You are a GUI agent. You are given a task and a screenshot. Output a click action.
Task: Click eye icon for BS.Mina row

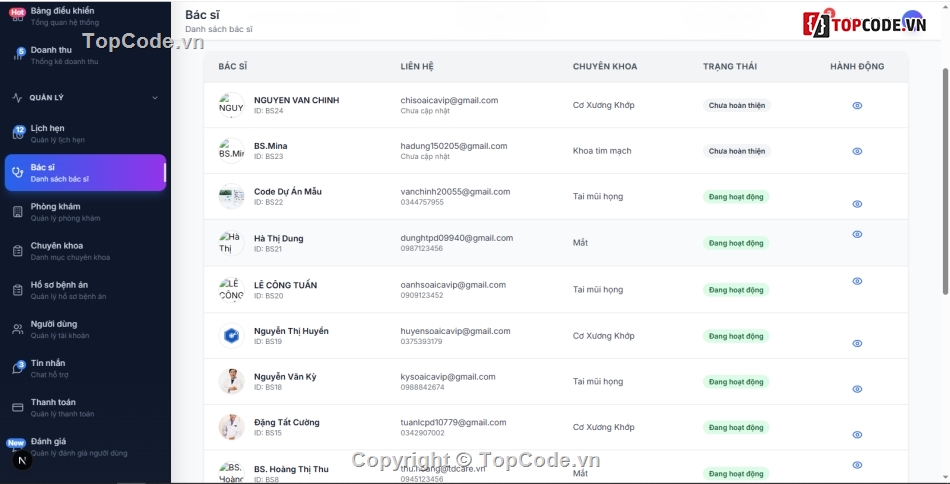[857, 151]
